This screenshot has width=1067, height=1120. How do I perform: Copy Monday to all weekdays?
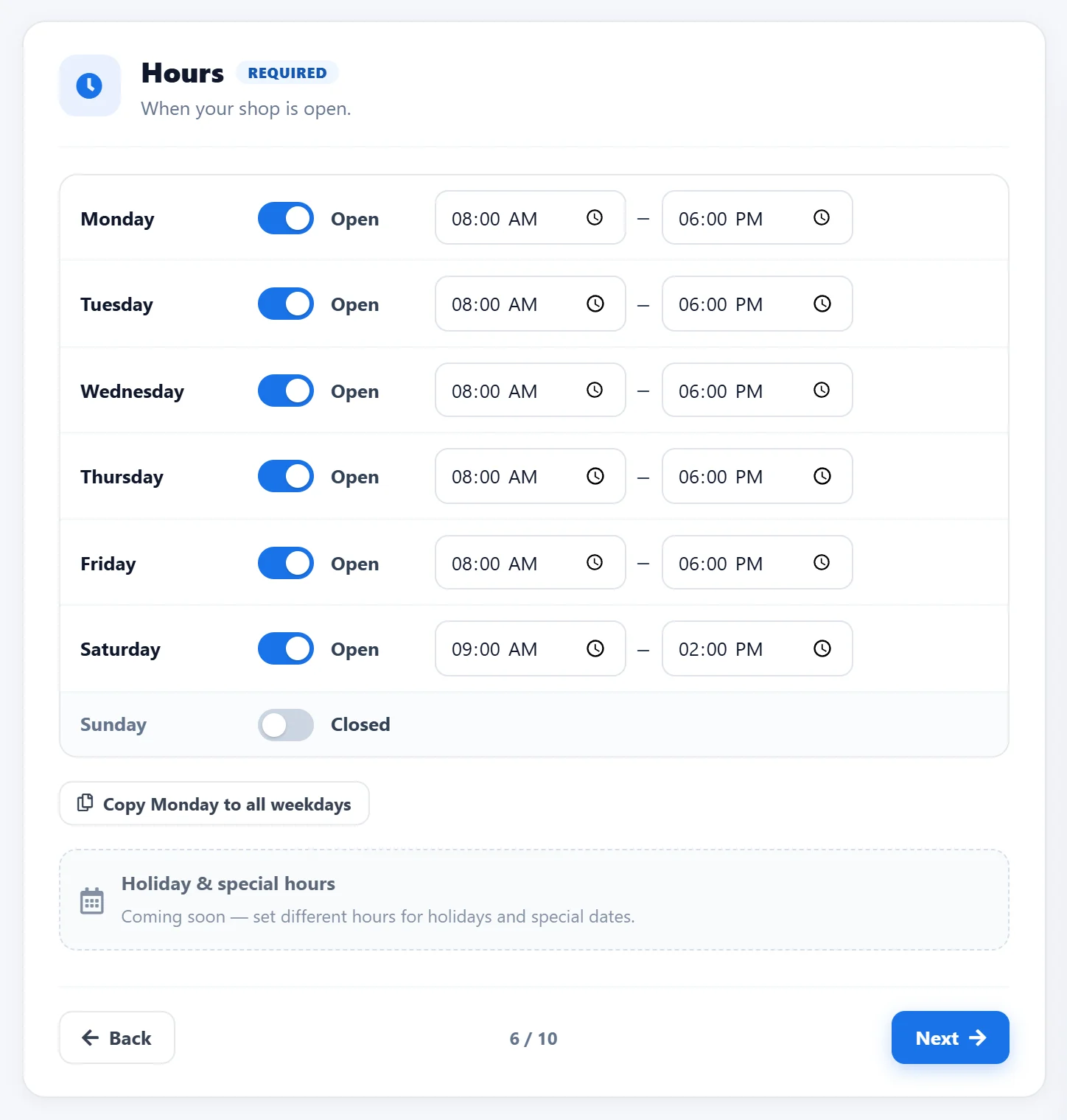point(214,803)
